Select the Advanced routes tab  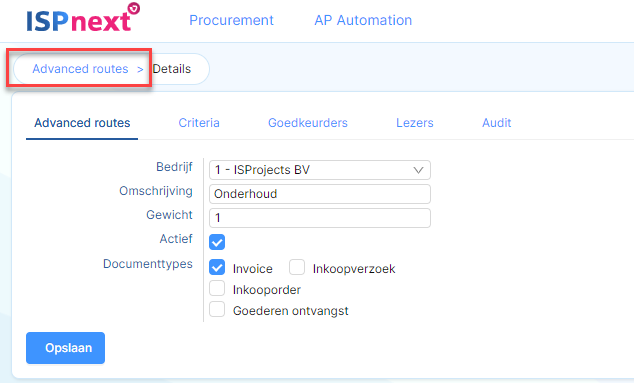coord(82,123)
